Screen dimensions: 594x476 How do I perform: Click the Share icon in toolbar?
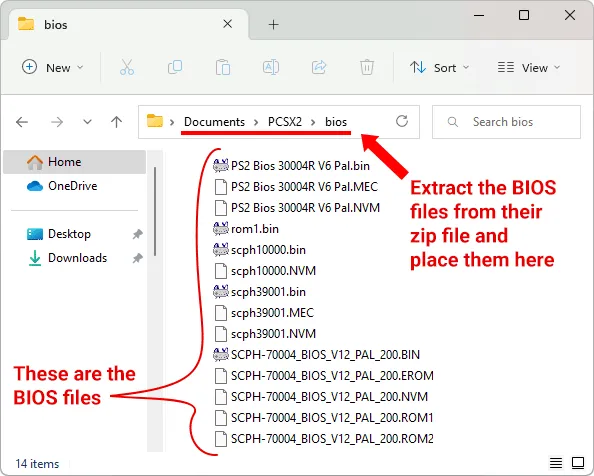pos(319,67)
